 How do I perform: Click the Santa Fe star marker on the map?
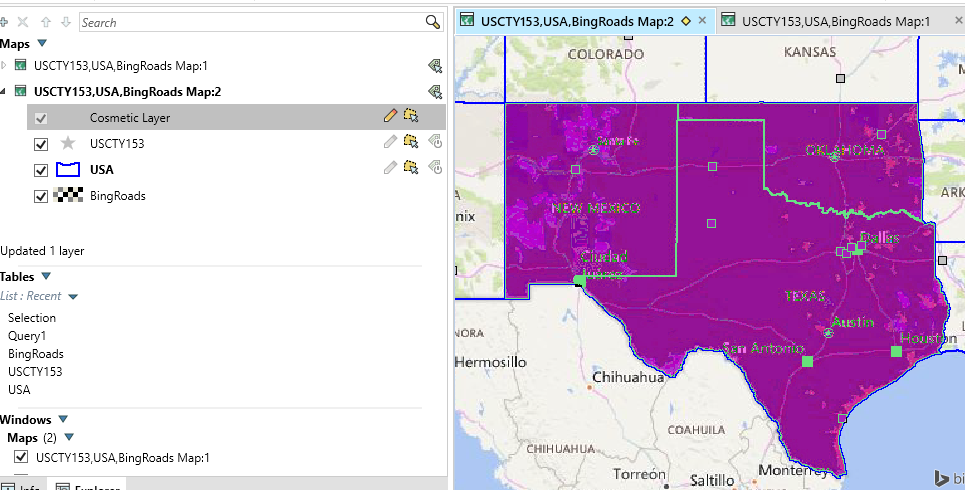coord(593,149)
